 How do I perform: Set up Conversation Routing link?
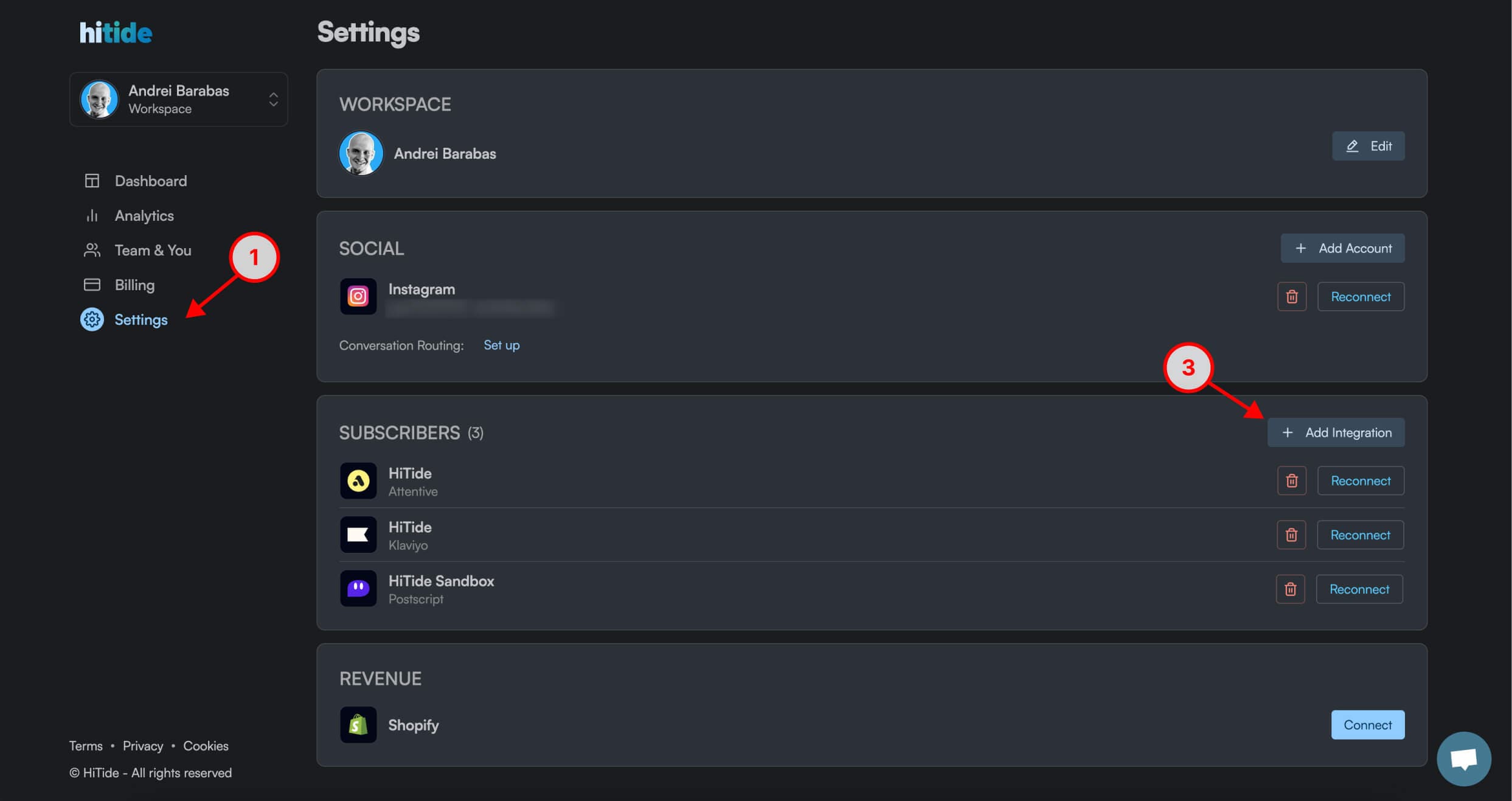501,345
